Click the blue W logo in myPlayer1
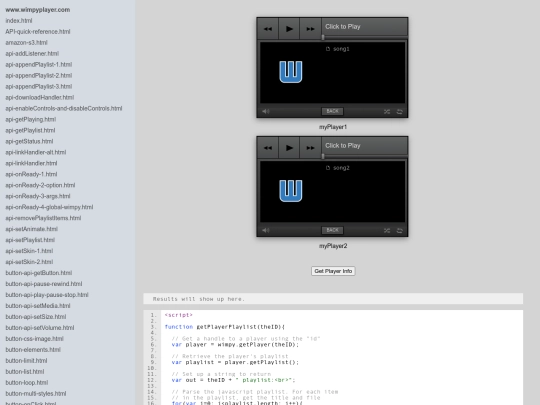The image size is (540, 405). tap(291, 72)
